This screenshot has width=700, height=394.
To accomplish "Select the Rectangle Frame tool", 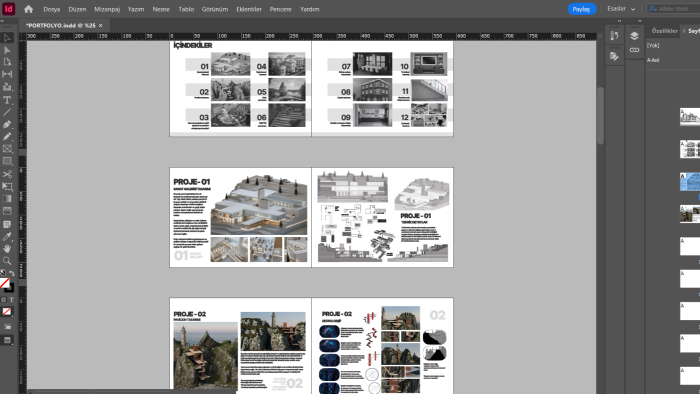I will (7, 149).
